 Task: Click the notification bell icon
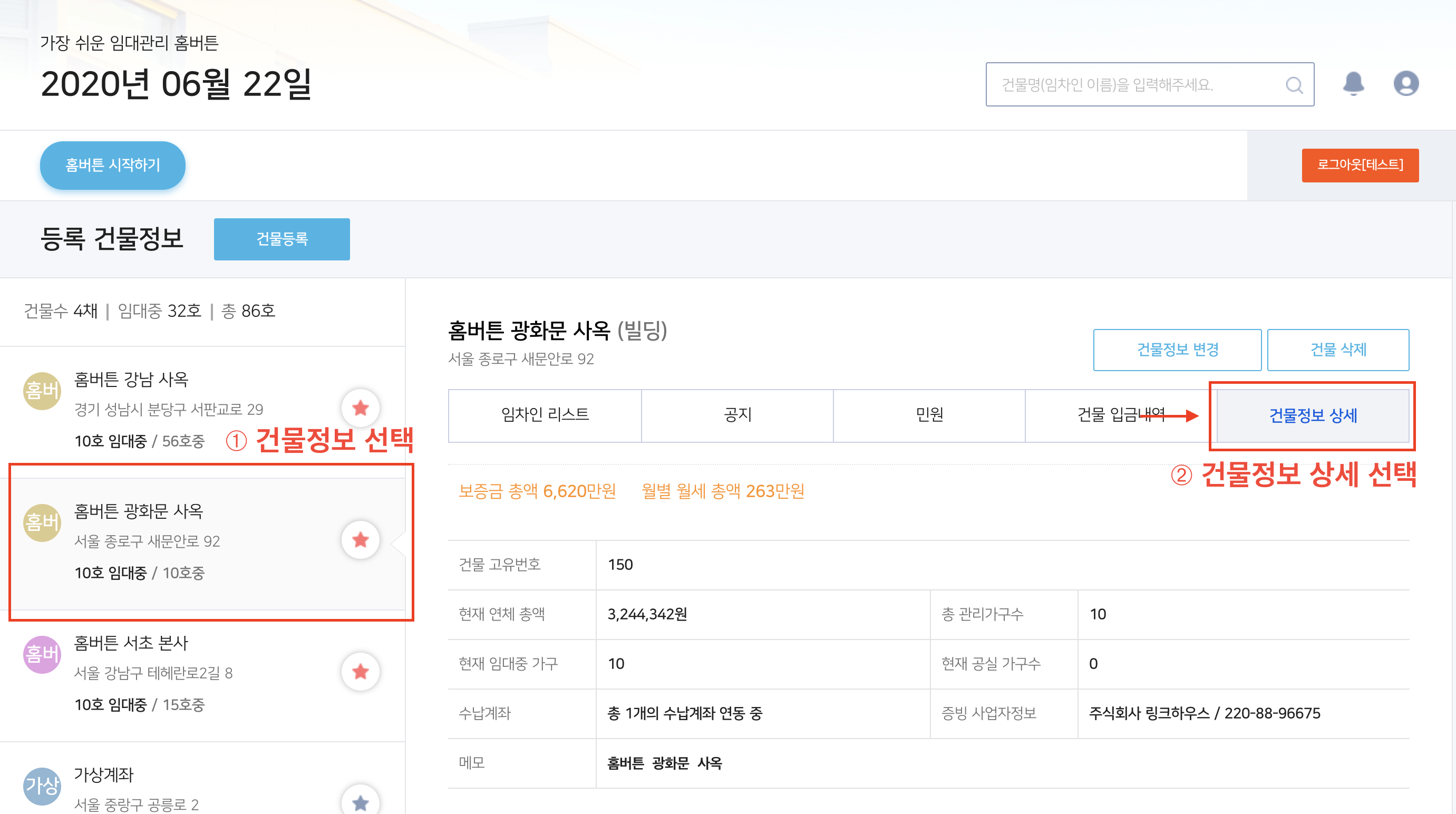(x=1353, y=84)
